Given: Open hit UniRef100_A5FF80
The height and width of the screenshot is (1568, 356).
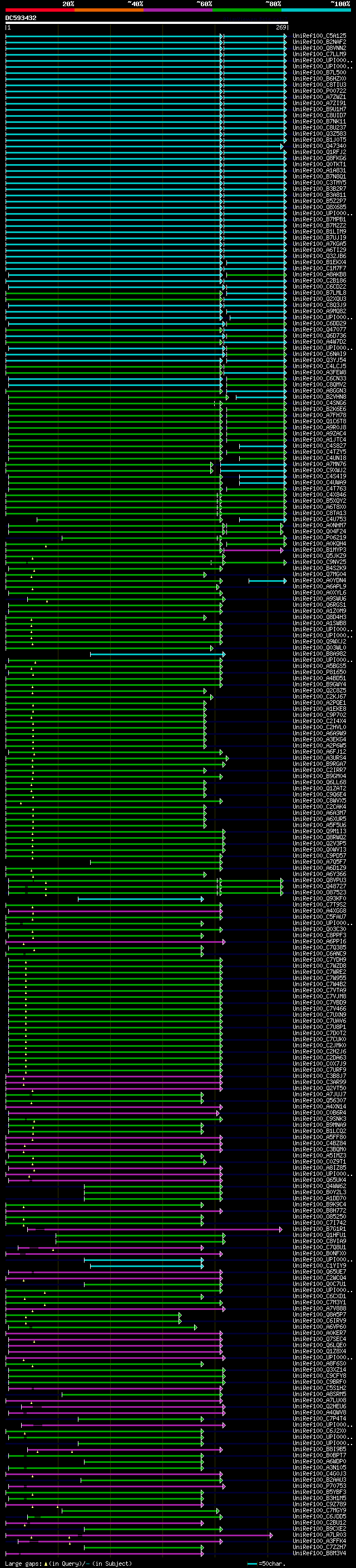Looking at the screenshot, I should click(x=319, y=1137).
